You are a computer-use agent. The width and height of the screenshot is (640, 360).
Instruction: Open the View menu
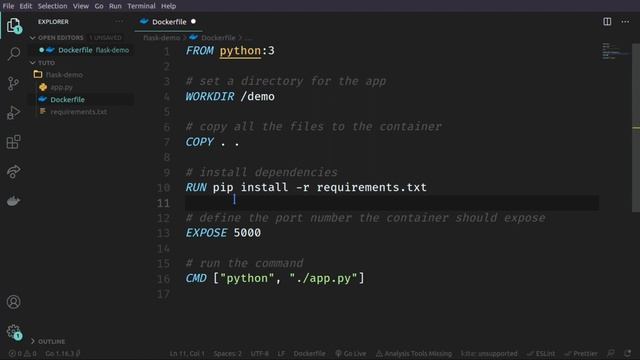coord(81,6)
